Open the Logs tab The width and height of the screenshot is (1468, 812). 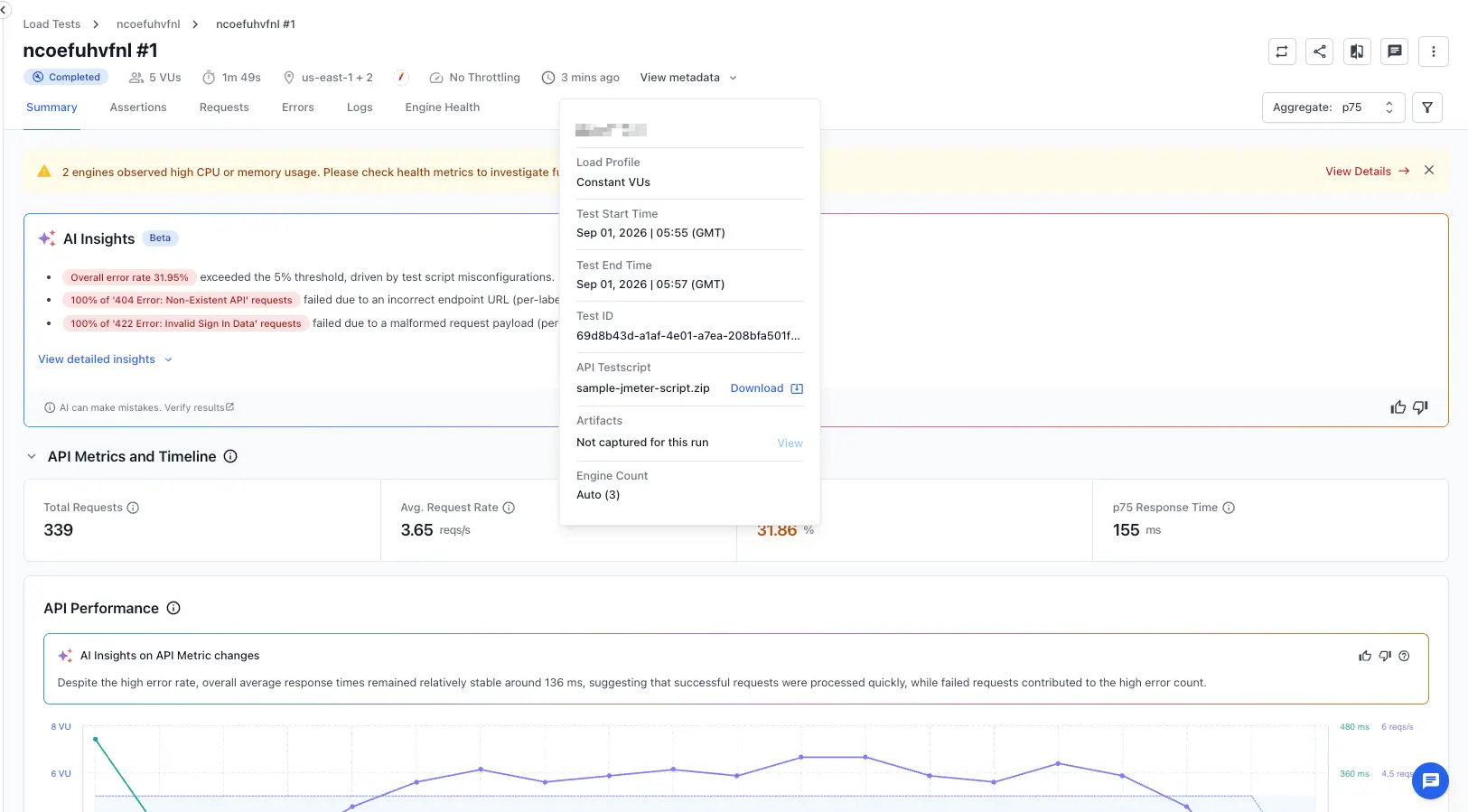point(360,107)
